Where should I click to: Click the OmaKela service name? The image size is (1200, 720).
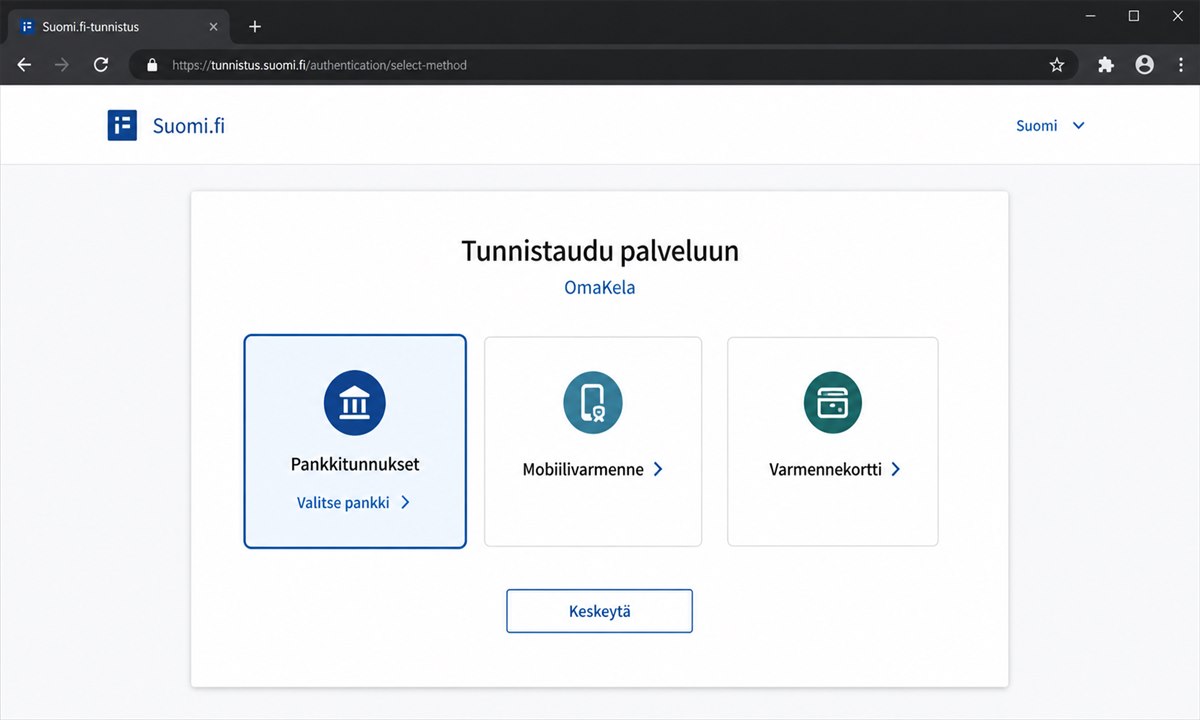[600, 288]
